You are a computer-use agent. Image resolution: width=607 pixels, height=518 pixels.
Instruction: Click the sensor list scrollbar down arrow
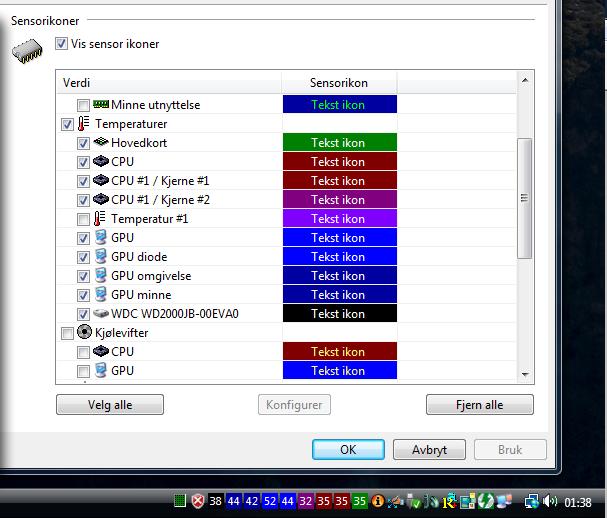click(525, 374)
